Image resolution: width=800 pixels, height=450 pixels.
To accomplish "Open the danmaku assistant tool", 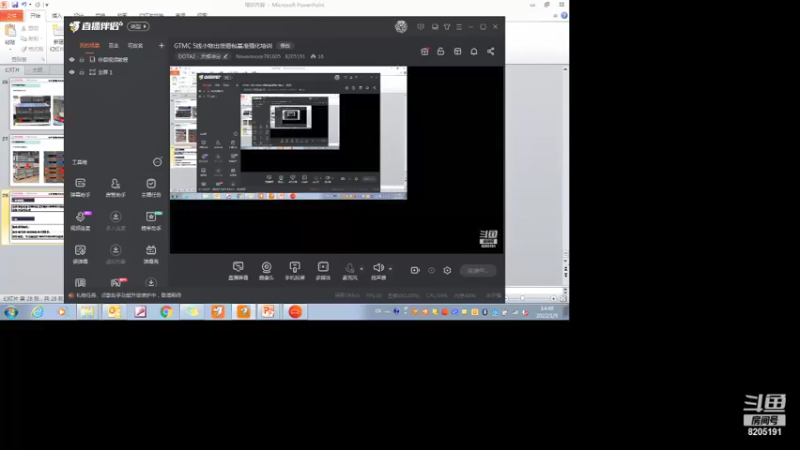I will click(80, 187).
